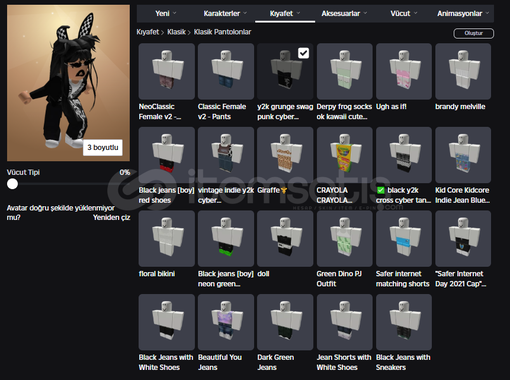The width and height of the screenshot is (510, 380).
Task: Click the Oluştur button
Action: pyautogui.click(x=474, y=33)
